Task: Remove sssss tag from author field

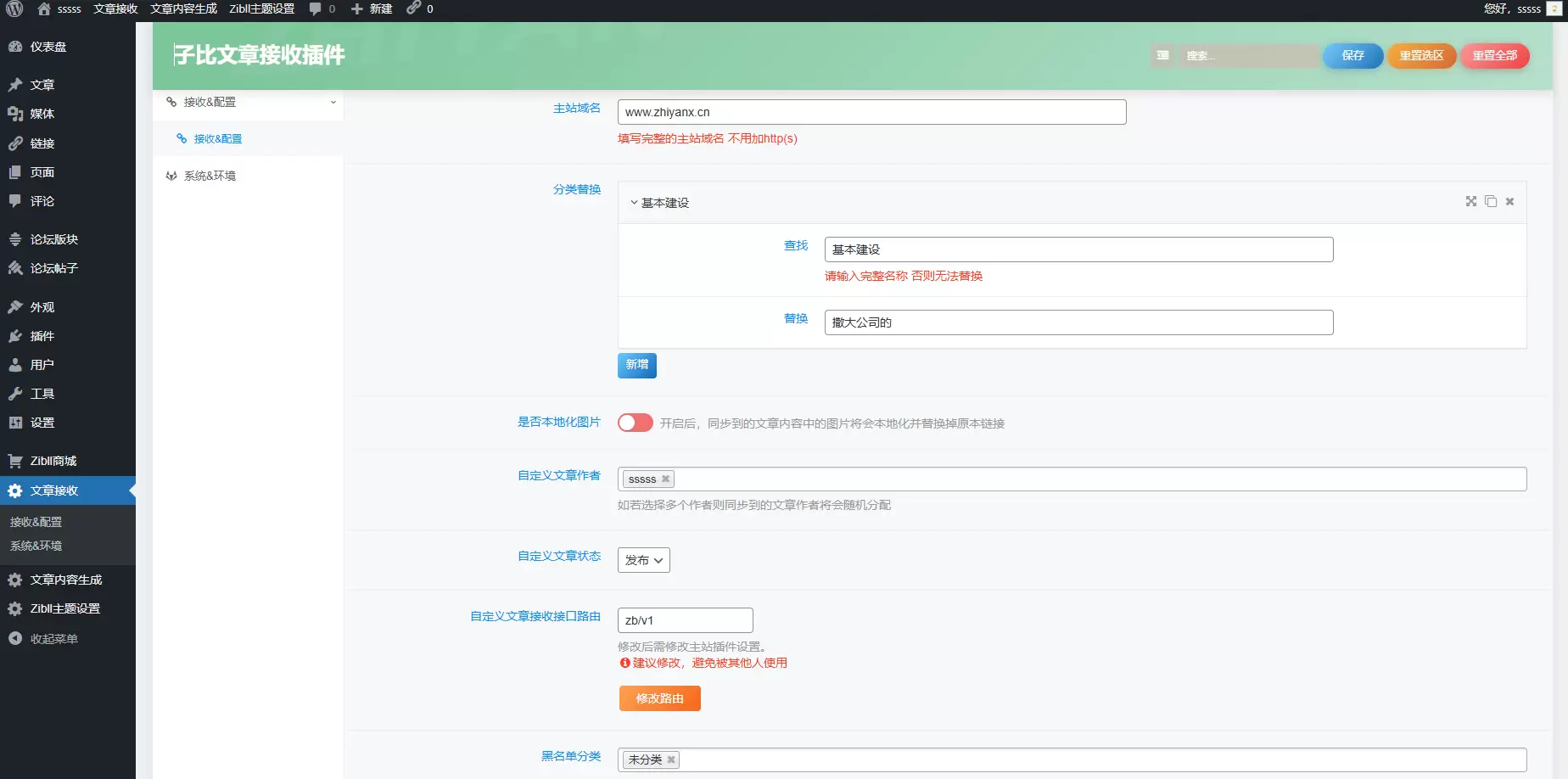Action: point(666,479)
